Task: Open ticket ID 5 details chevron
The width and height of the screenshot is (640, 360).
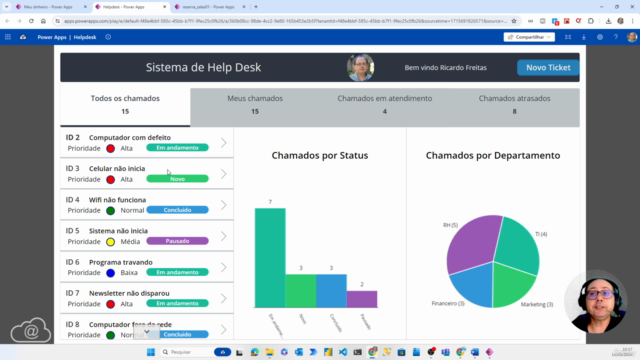Action: pos(224,236)
